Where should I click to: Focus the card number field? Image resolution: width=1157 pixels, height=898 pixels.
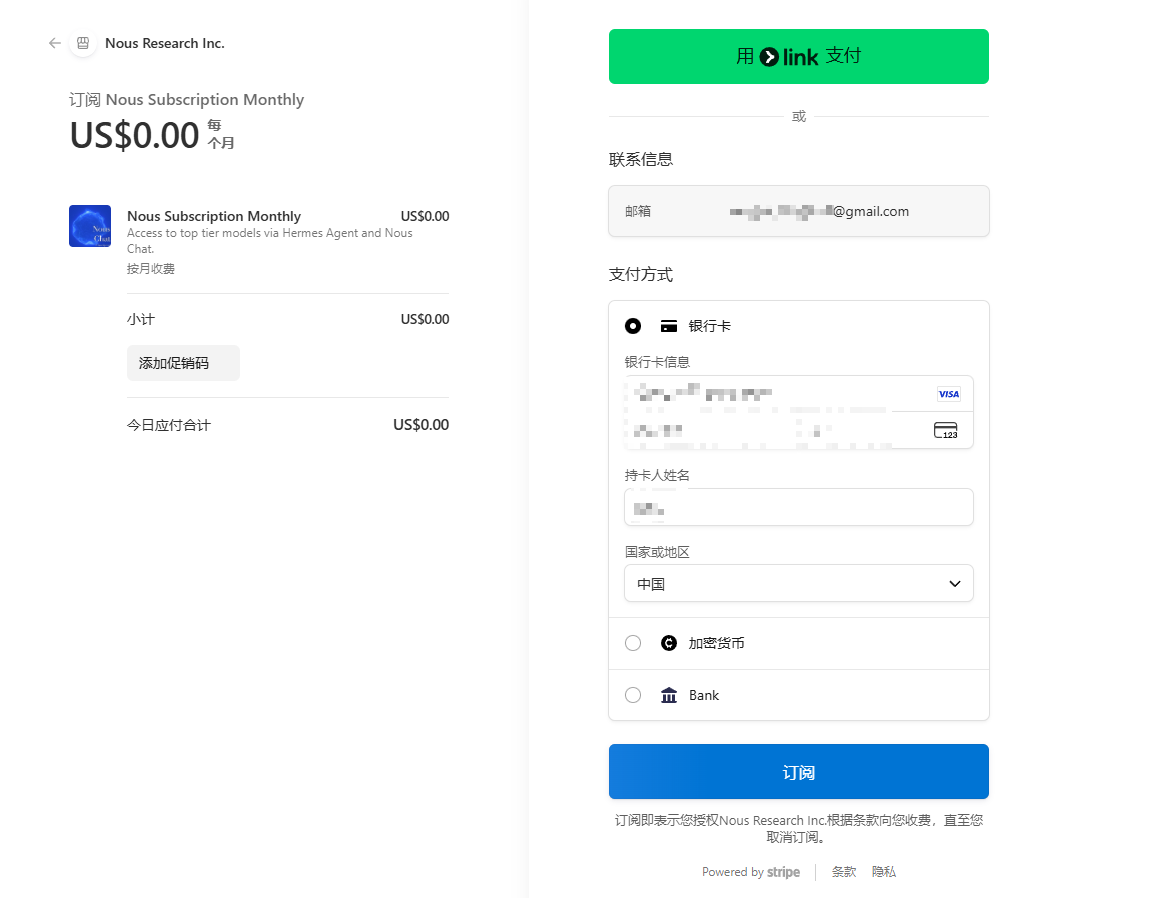(798, 394)
